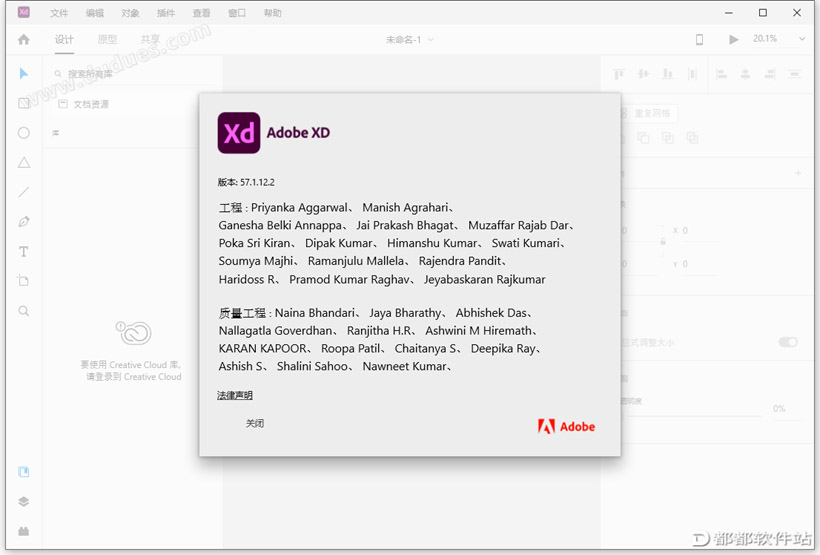Open the 法律声明 legal notices link

pyautogui.click(x=235, y=395)
